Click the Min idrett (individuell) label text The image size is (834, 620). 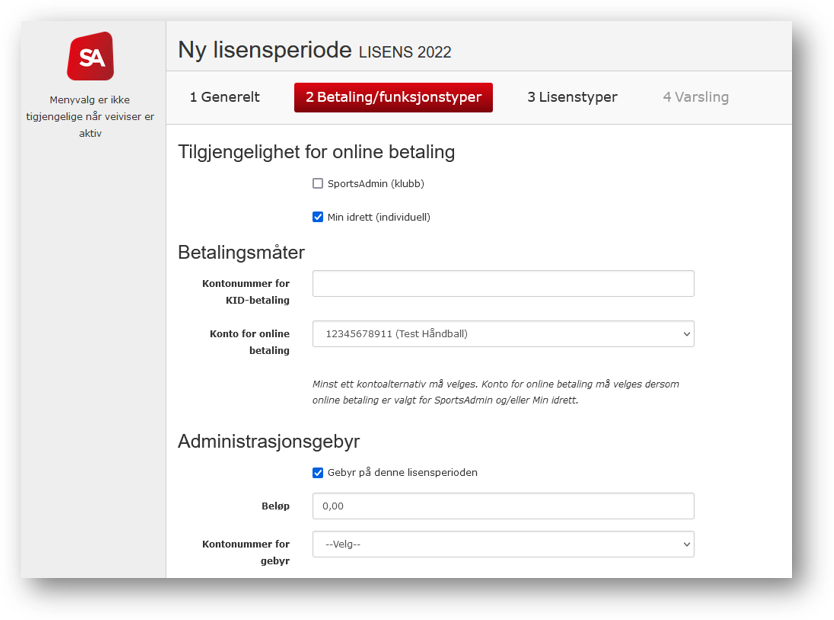coord(379,217)
